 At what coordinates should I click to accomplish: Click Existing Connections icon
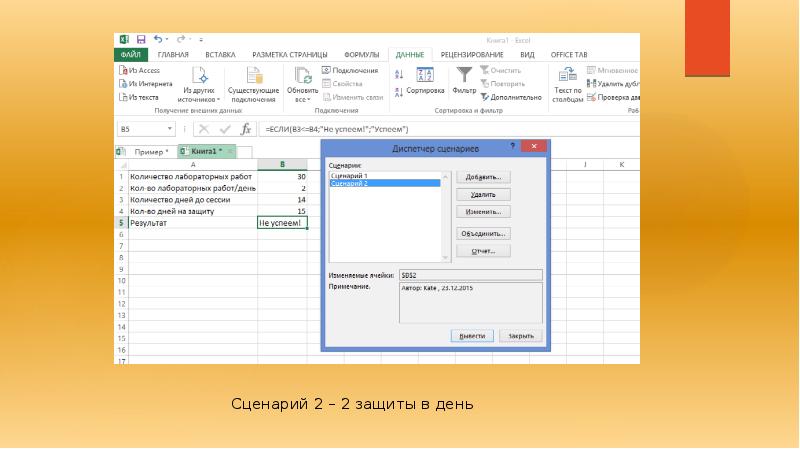254,76
